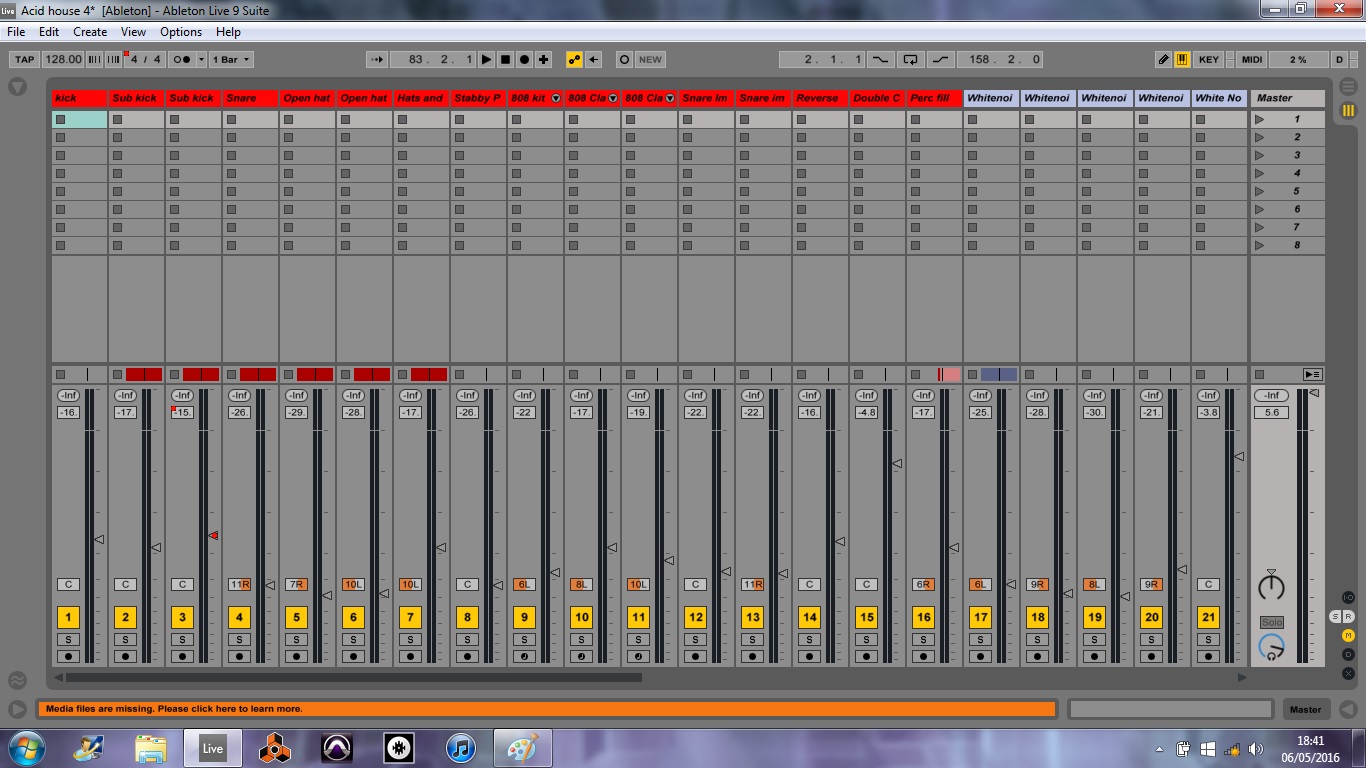The image size is (1366, 768).
Task: Enable the Arrangement Record button
Action: (524, 59)
